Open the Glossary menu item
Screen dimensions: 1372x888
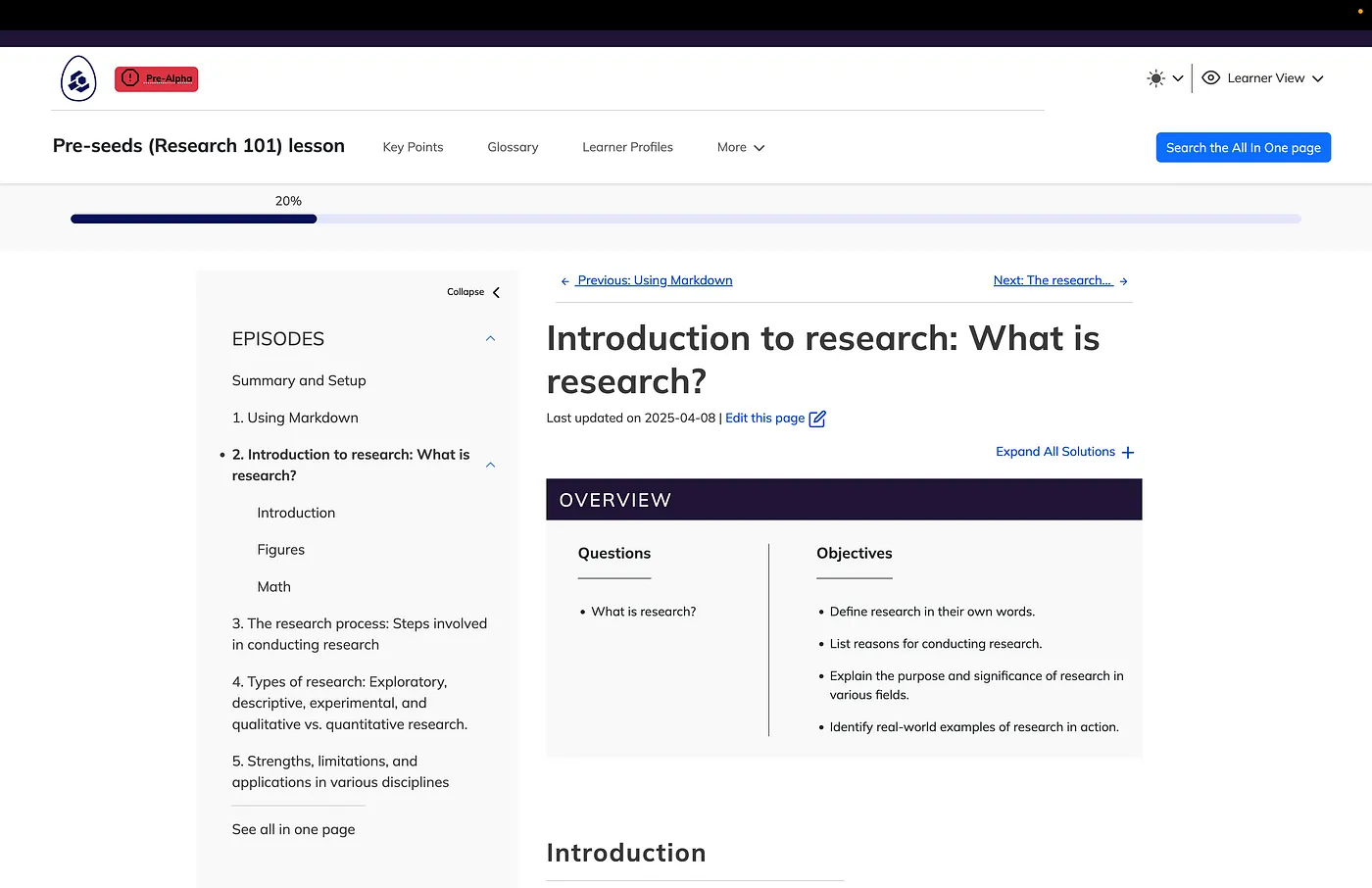(513, 147)
